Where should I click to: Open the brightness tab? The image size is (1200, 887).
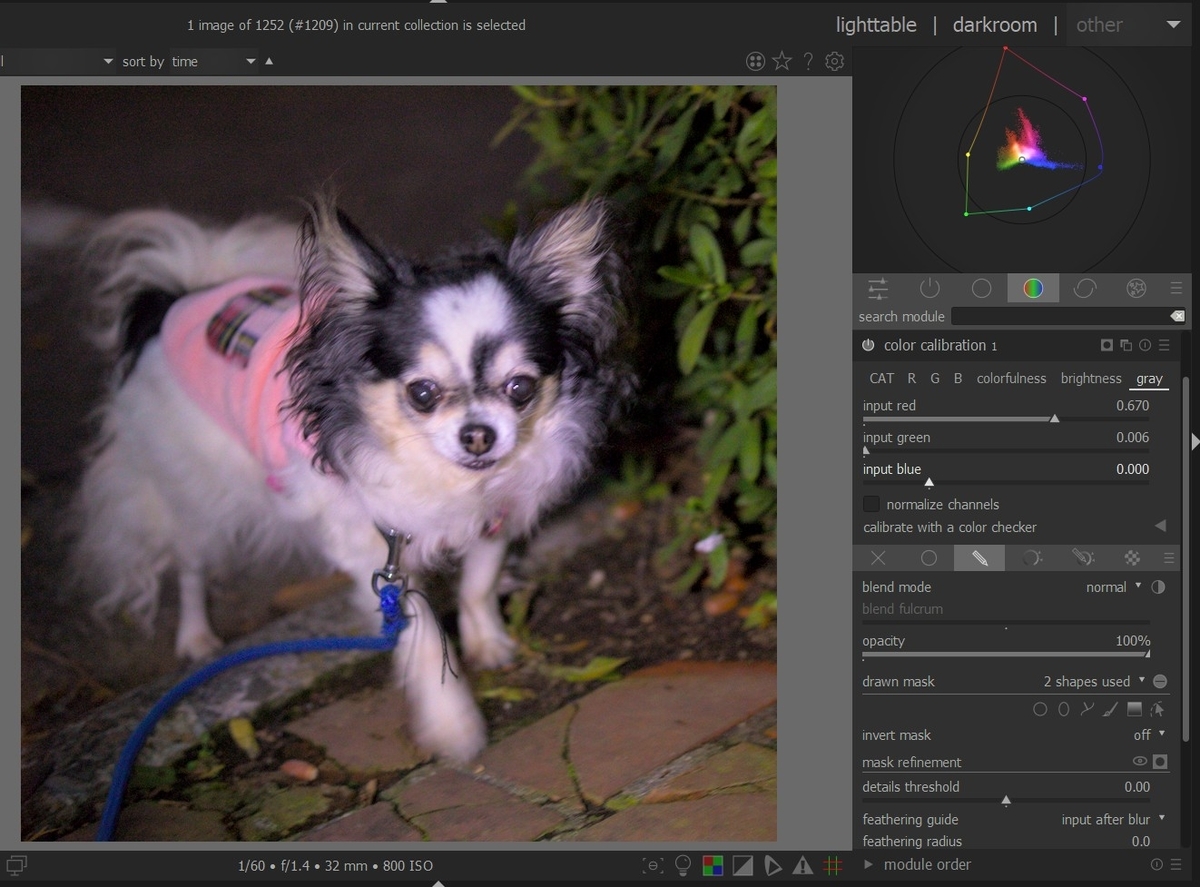coord(1091,378)
